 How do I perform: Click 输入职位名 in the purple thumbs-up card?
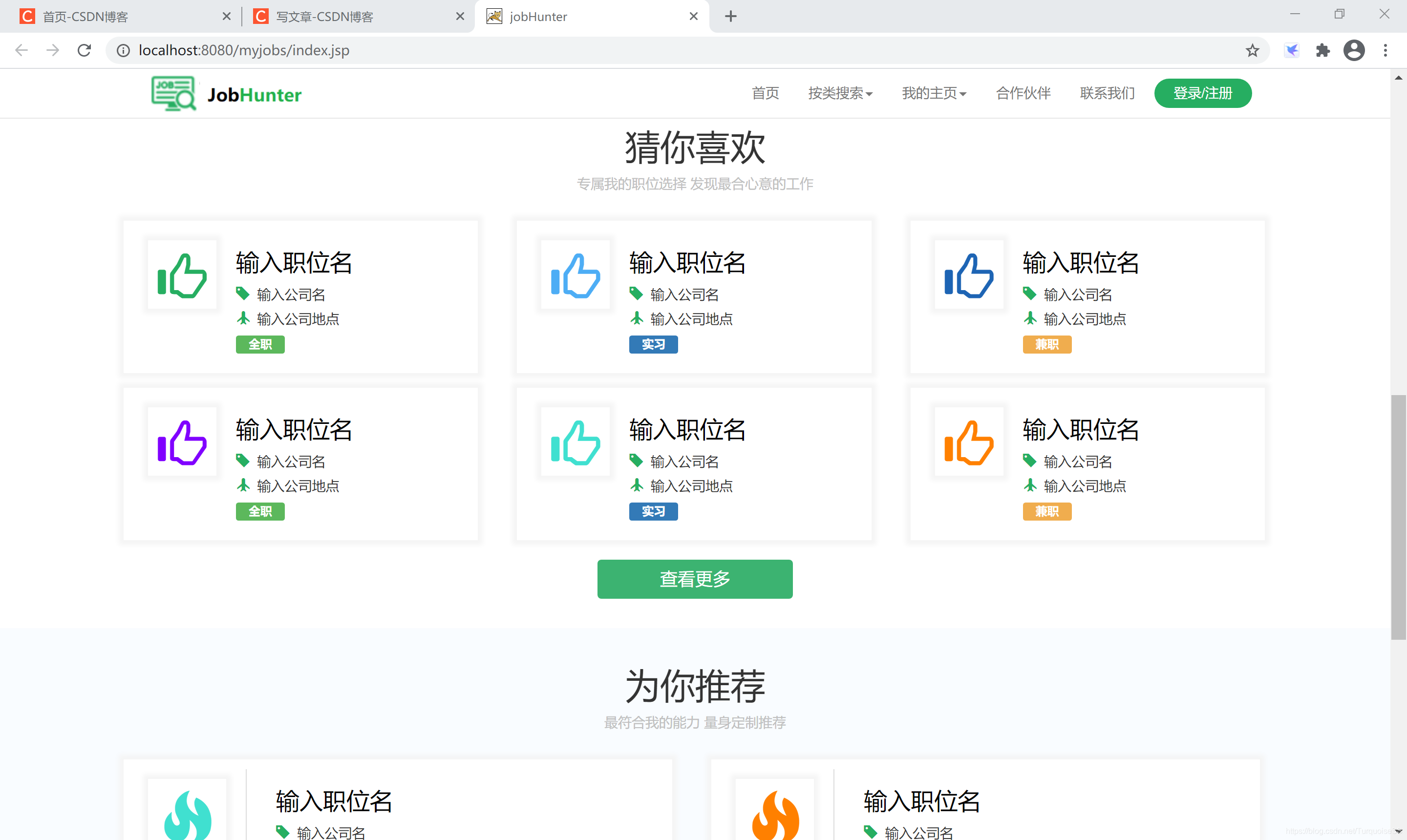click(x=294, y=430)
